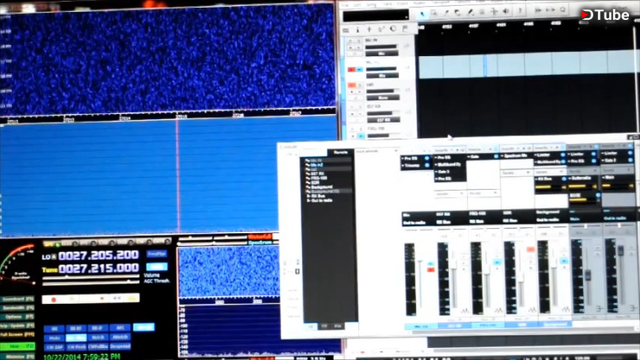Select the Listen speaker tool in DAW toolbar
Viewport: 640px width, 360px height.
click(506, 11)
